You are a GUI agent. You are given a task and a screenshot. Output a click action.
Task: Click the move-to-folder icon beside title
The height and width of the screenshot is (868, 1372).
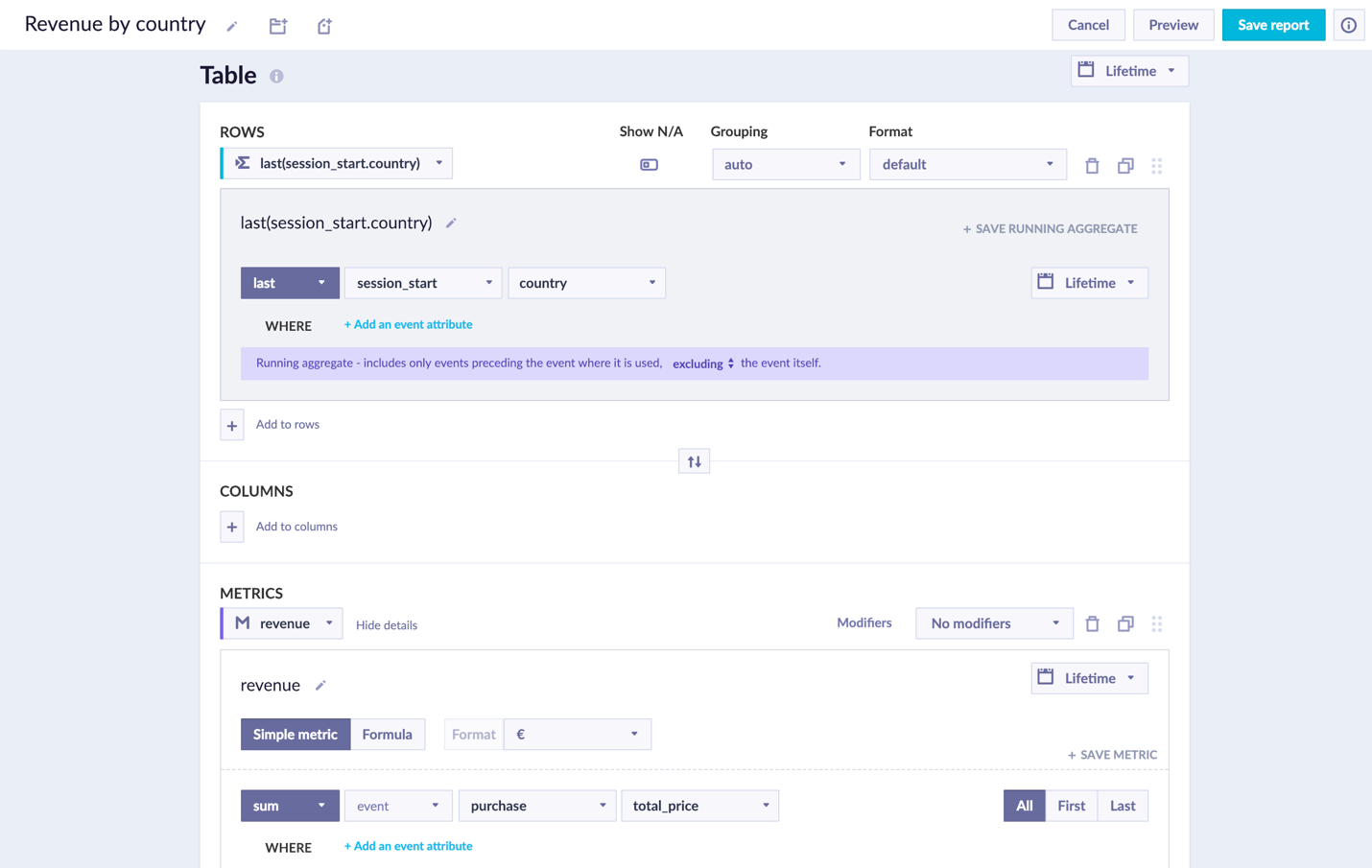(278, 26)
